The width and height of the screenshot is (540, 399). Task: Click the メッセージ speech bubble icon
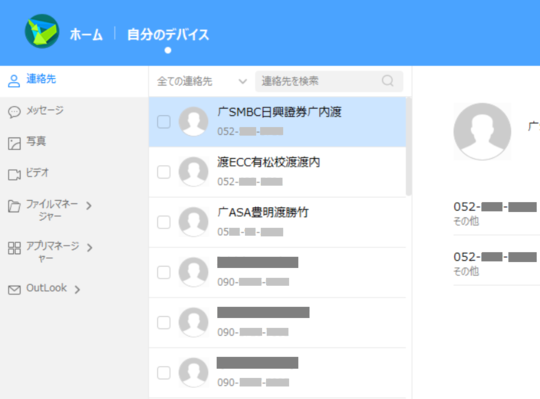click(14, 112)
